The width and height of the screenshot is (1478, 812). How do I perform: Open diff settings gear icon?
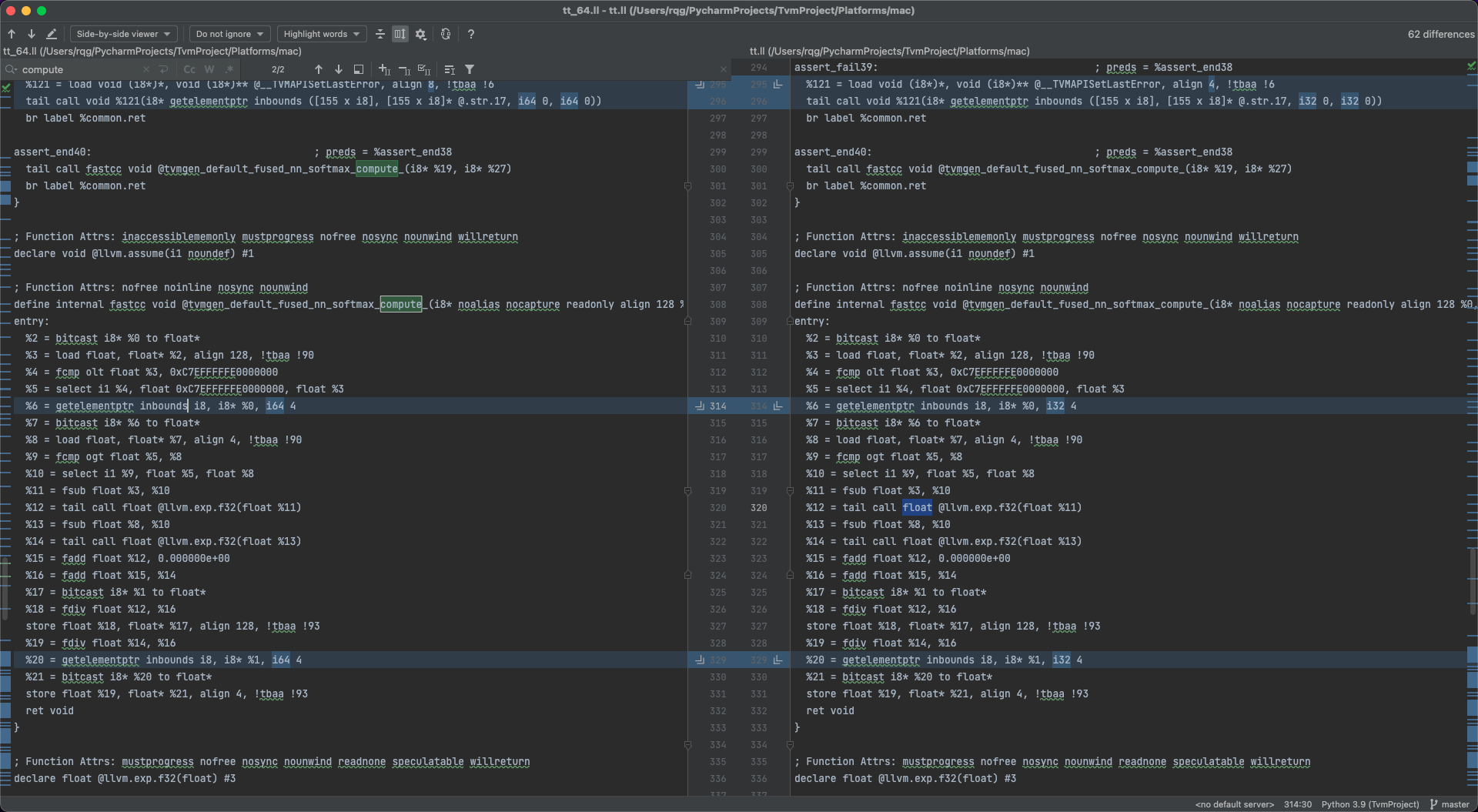pos(420,34)
